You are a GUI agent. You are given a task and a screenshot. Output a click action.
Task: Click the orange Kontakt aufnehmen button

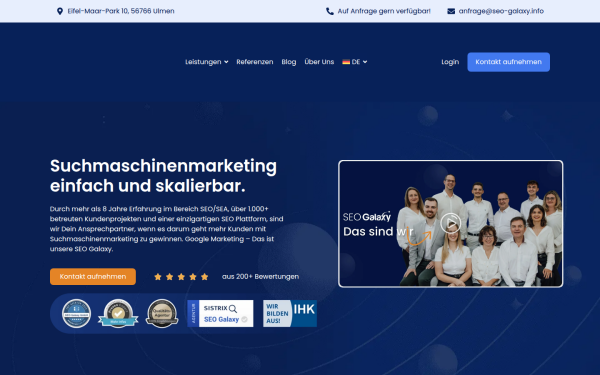[x=93, y=277]
